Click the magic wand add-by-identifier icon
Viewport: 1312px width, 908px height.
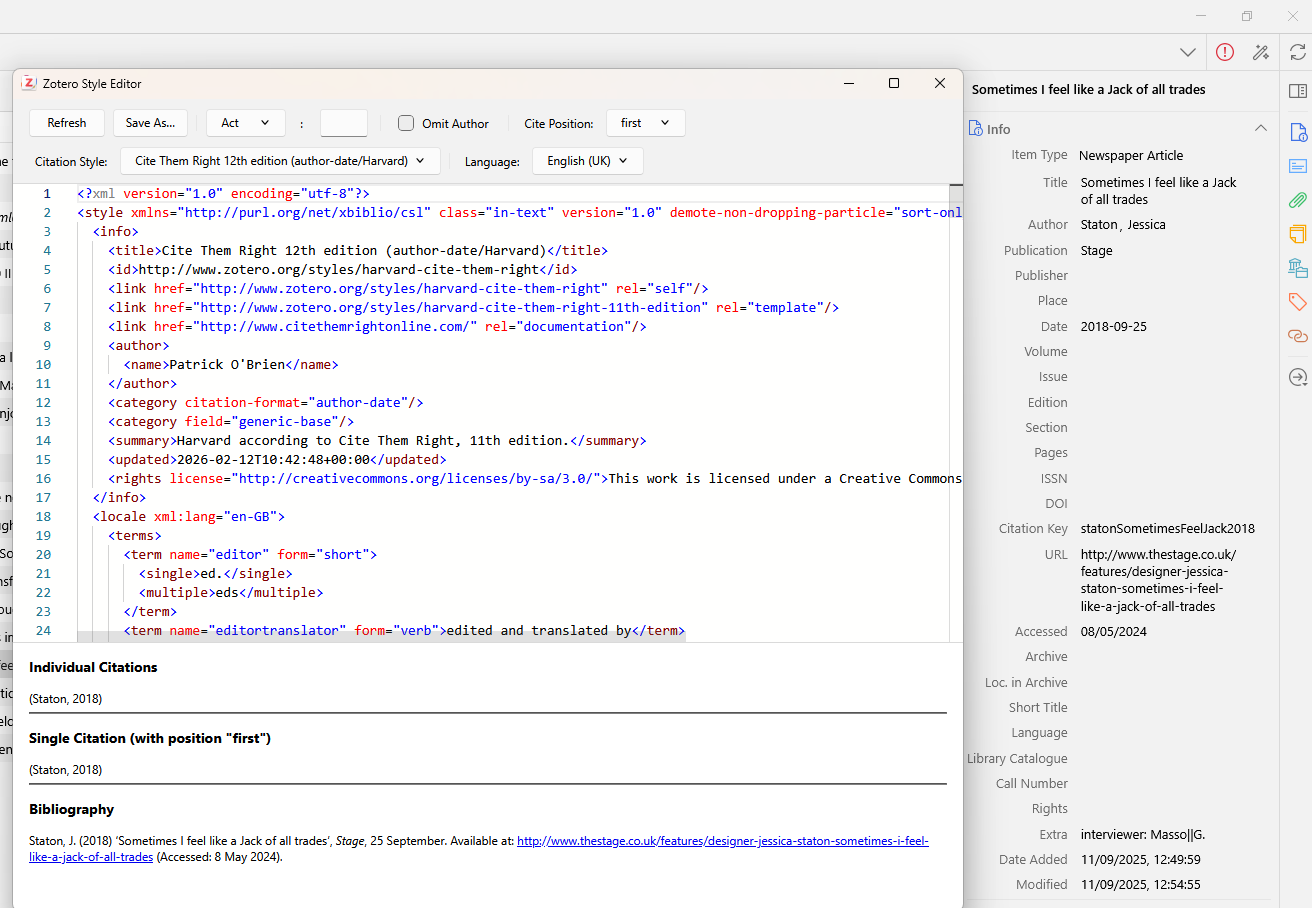[x=1261, y=52]
